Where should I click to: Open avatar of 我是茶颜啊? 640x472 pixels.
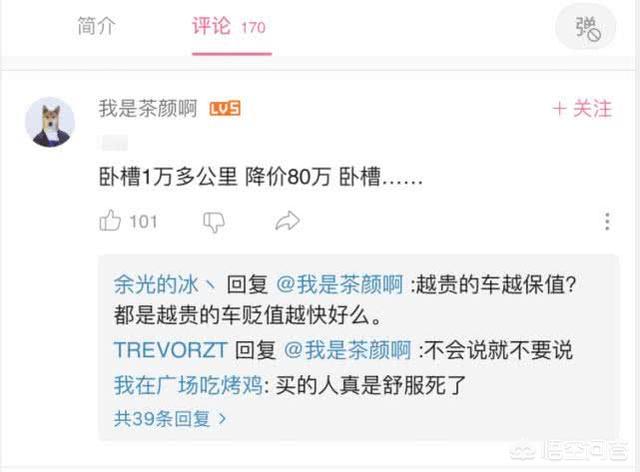[x=50, y=122]
